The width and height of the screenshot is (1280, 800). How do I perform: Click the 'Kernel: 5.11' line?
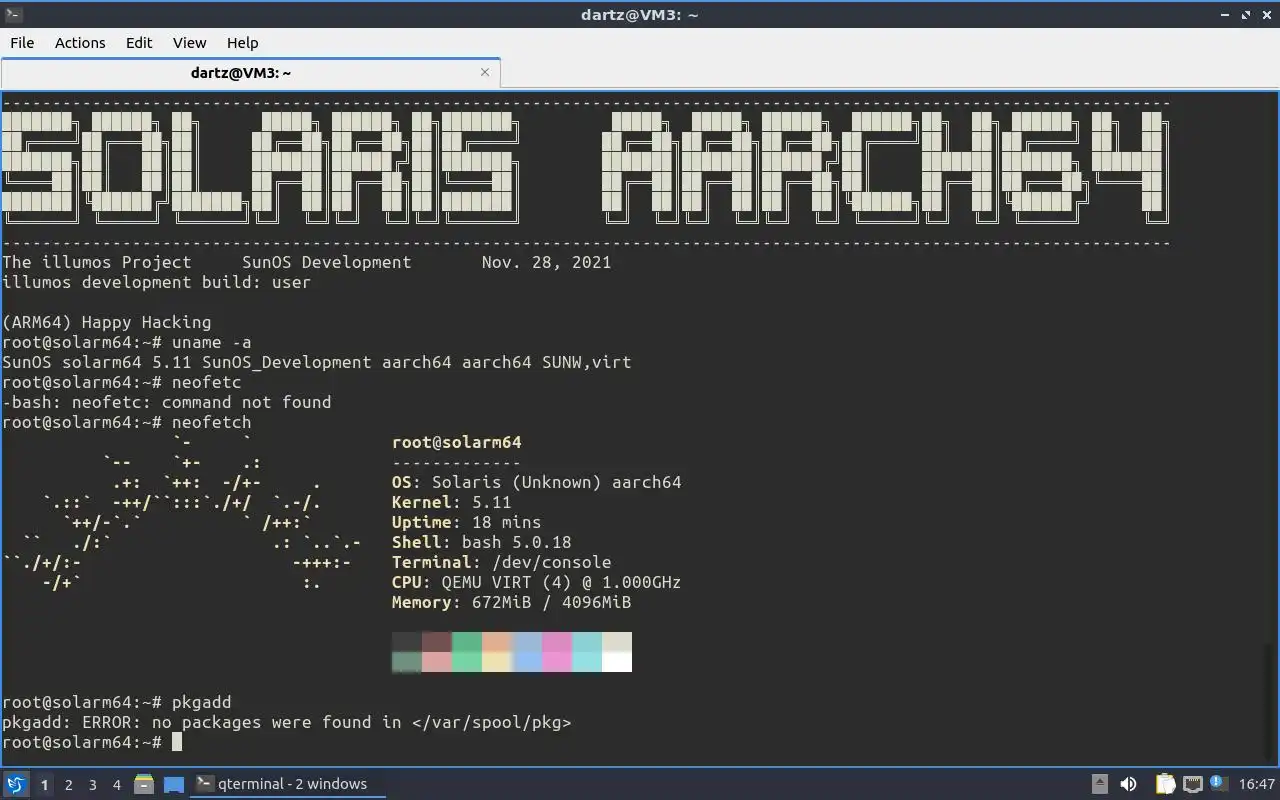point(452,502)
